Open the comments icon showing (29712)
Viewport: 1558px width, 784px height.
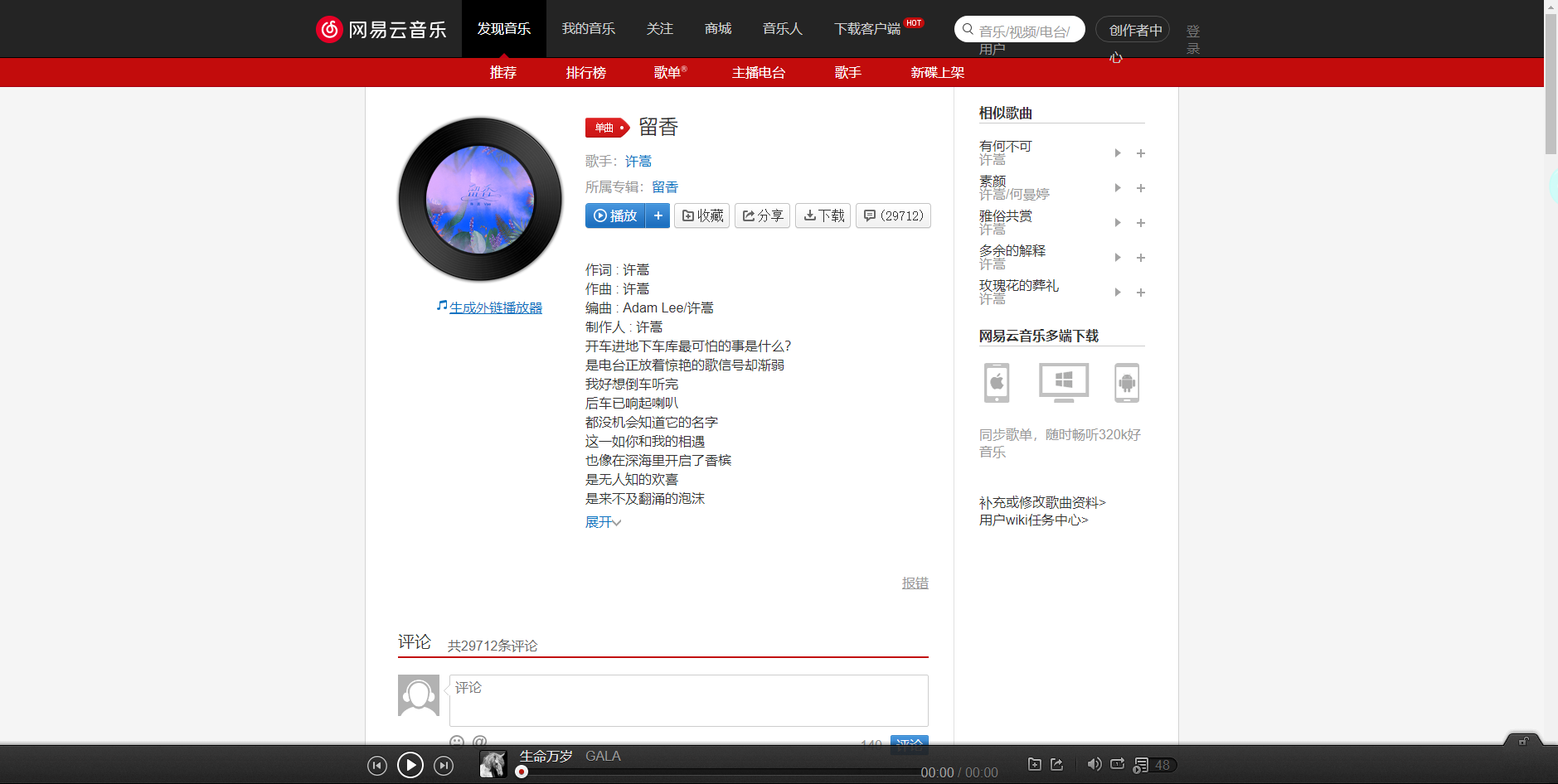(x=892, y=215)
